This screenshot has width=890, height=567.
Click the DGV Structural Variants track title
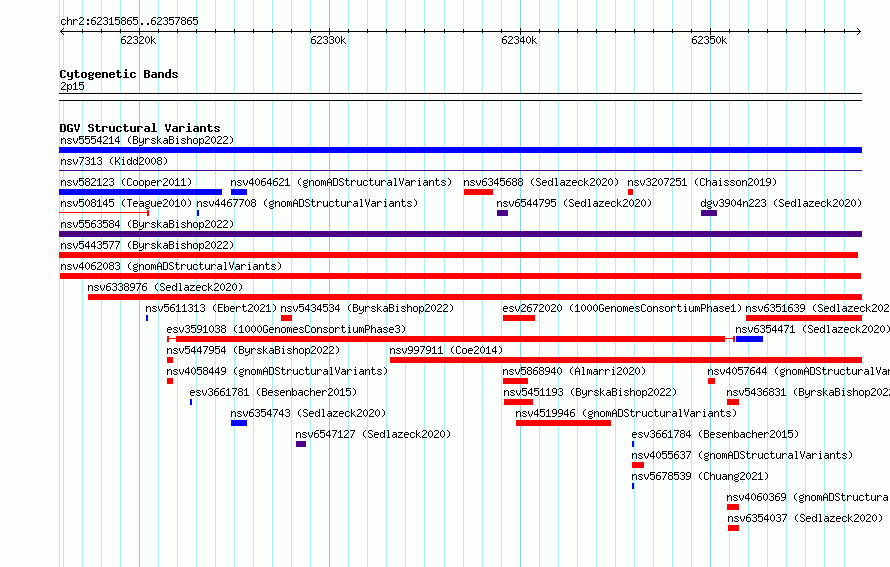click(140, 128)
